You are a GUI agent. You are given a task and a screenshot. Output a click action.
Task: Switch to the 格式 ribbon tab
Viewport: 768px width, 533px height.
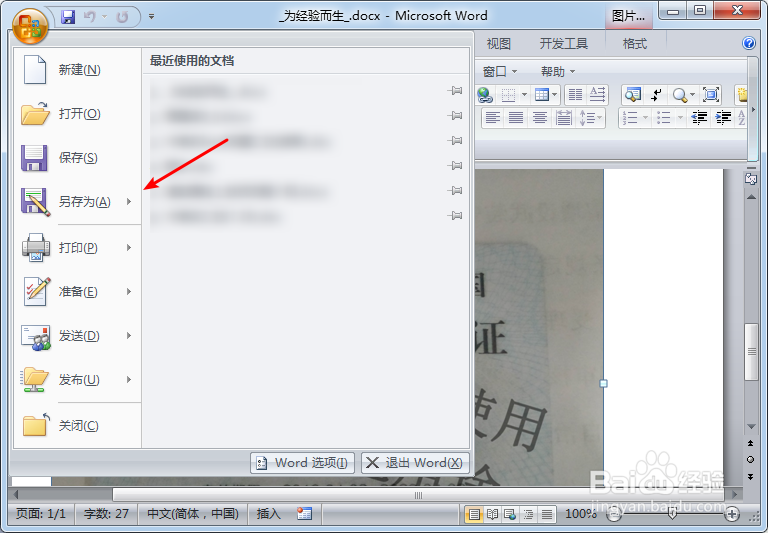pos(635,44)
